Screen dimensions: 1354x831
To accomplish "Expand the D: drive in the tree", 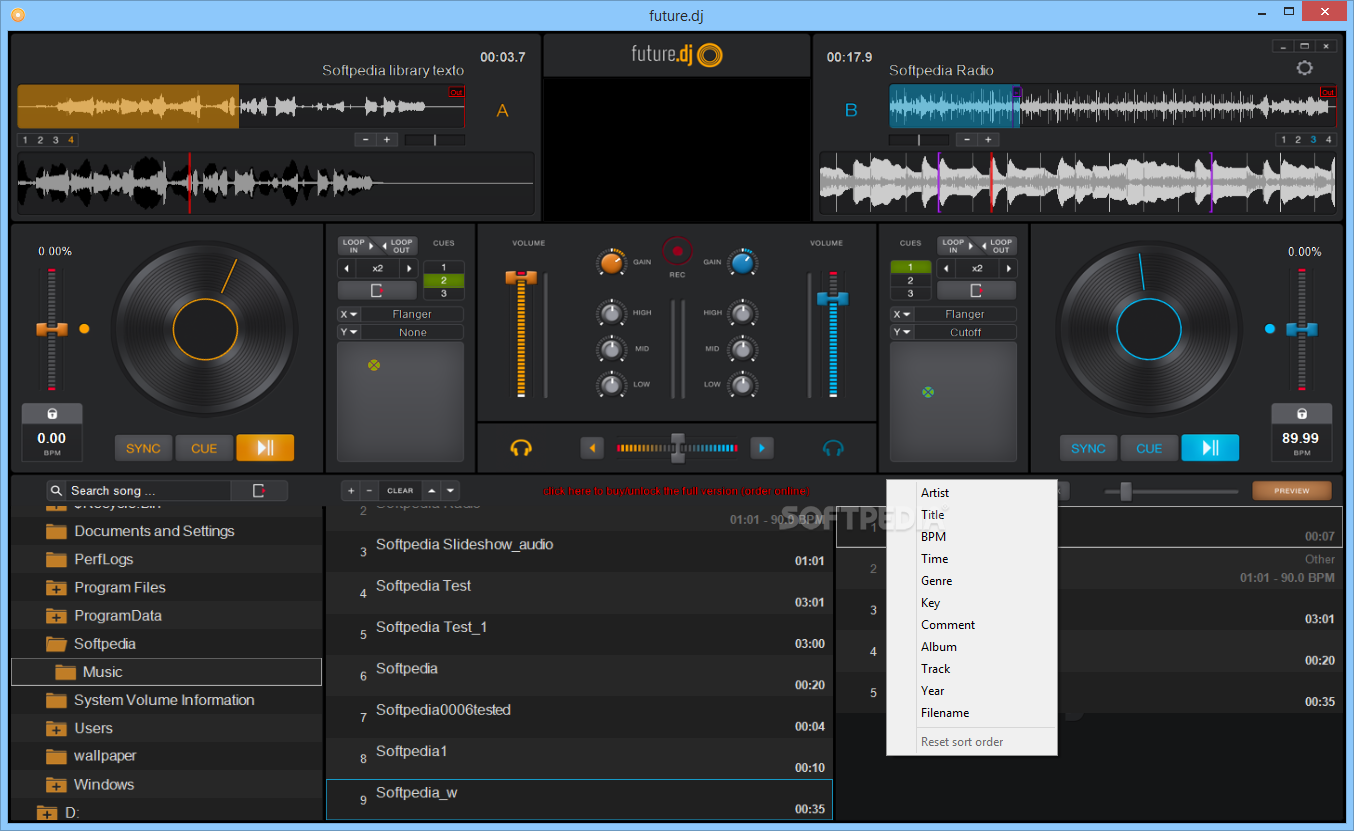I will pyautogui.click(x=47, y=813).
